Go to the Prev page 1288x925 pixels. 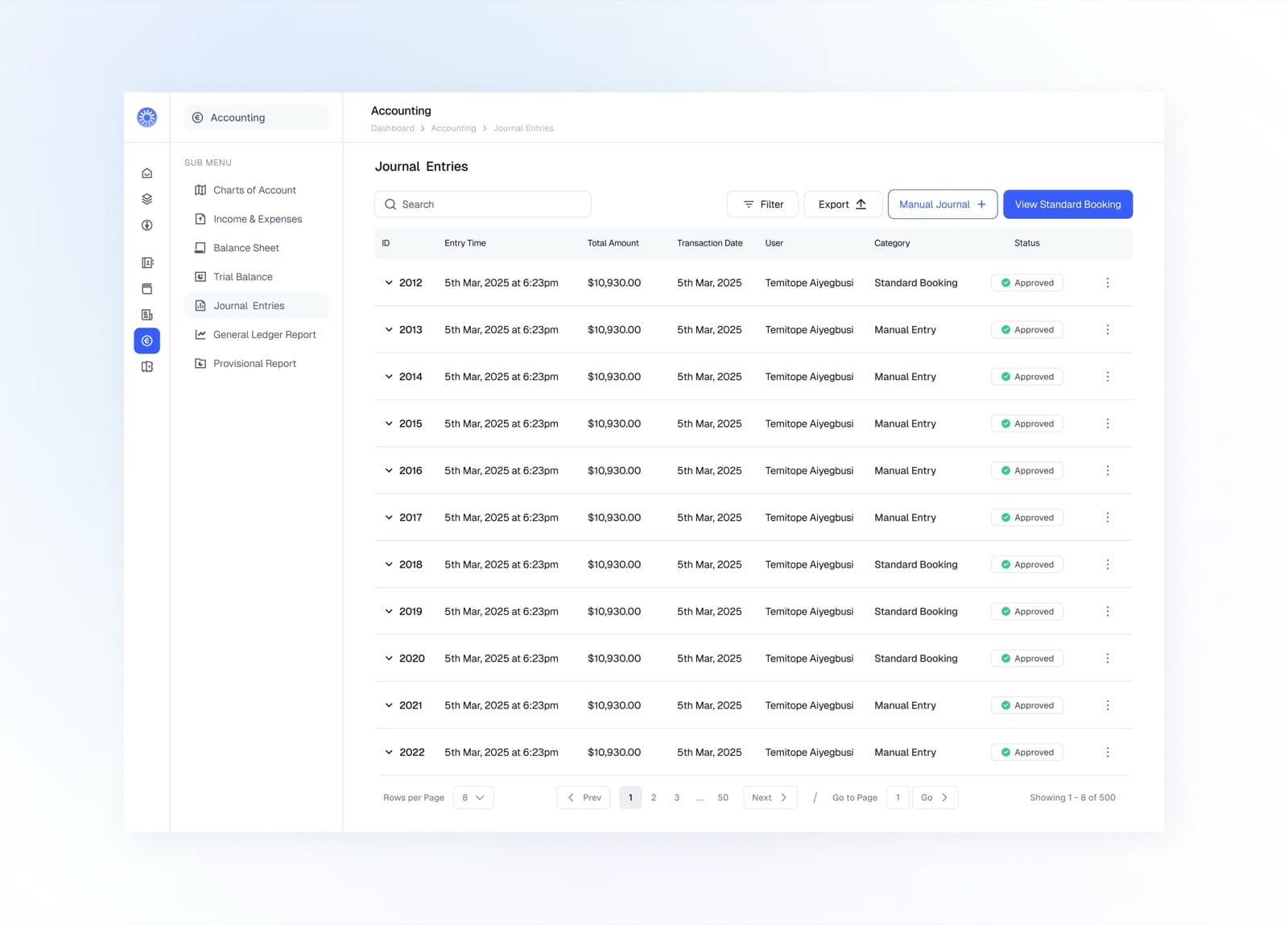[x=584, y=798]
